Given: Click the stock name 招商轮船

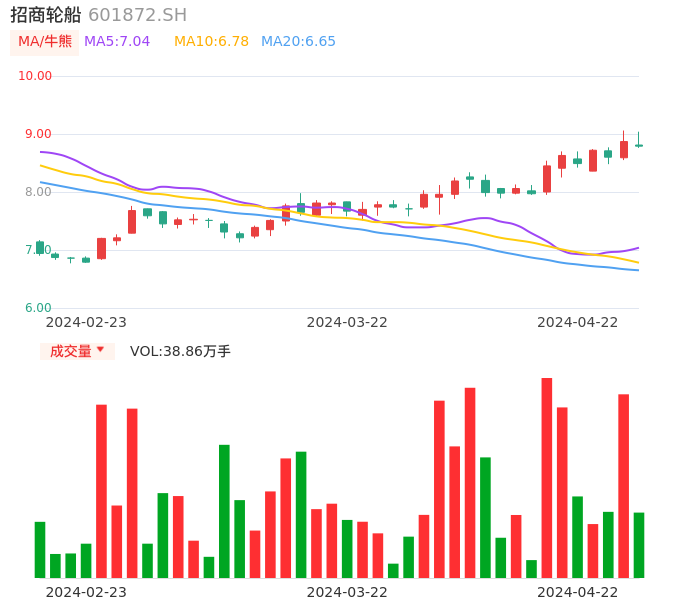Looking at the screenshot, I should [x=46, y=15].
